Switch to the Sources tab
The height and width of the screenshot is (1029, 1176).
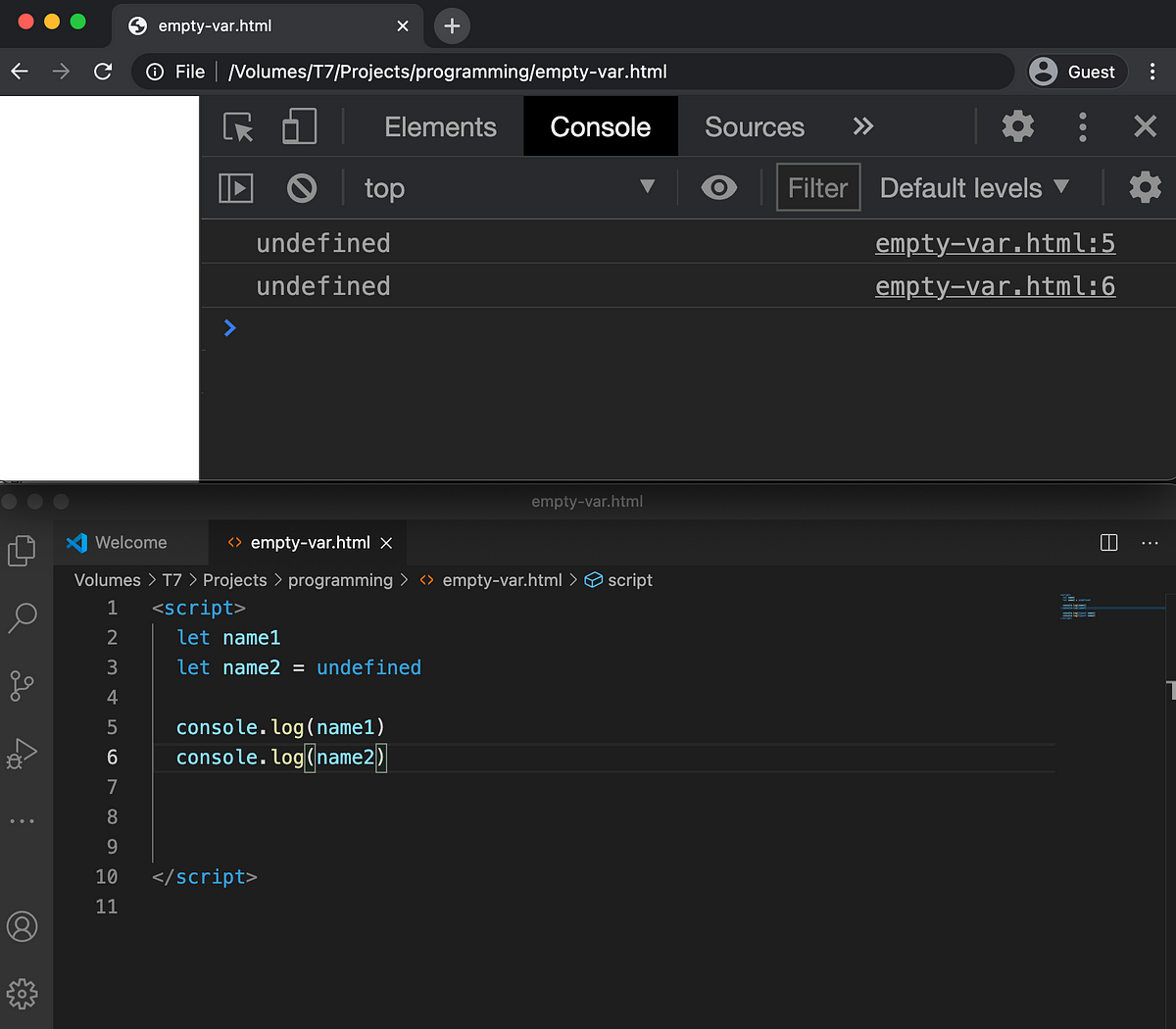click(755, 127)
